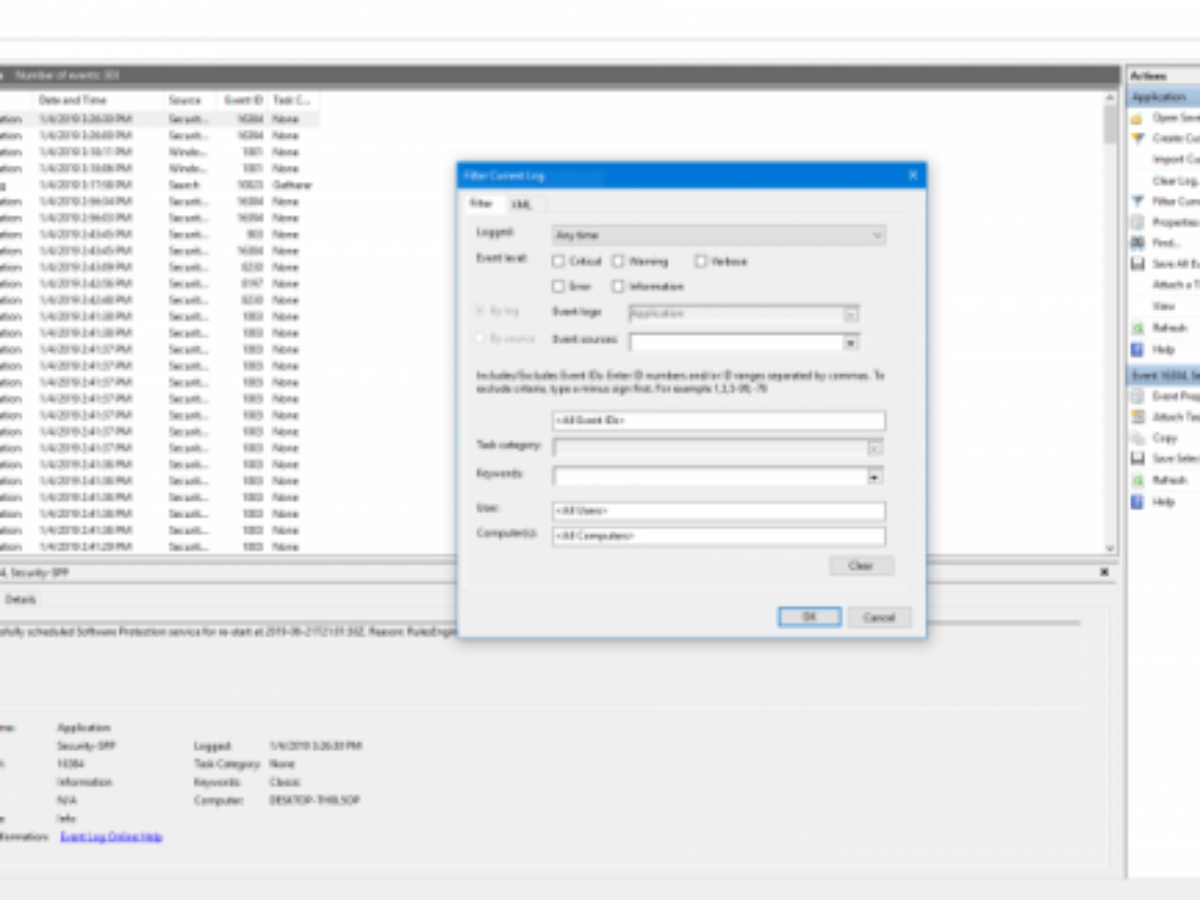Click Import Custom View in Actions pane
Viewport: 1200px width, 900px height.
[x=1175, y=159]
